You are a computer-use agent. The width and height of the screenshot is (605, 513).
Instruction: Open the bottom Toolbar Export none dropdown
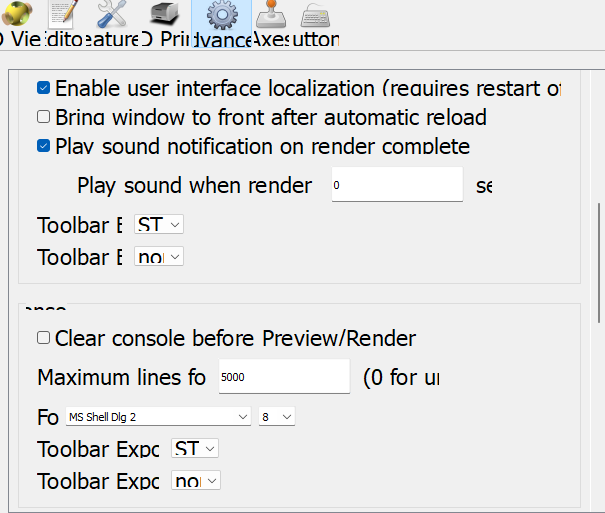196,481
